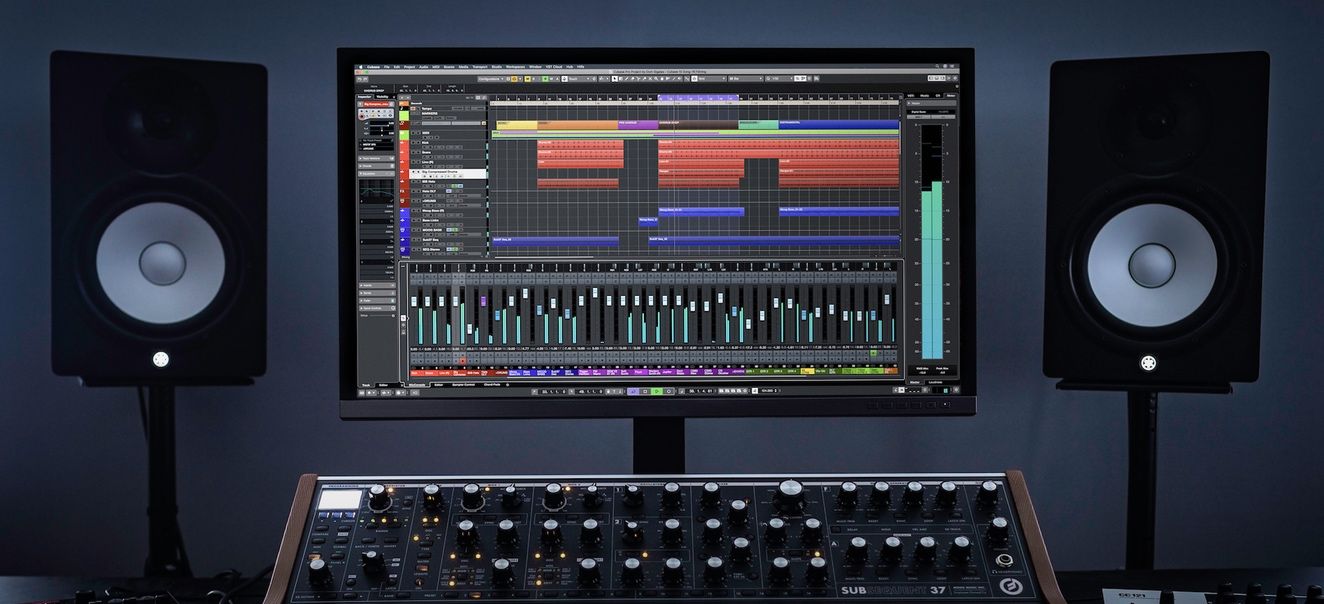1324x604 pixels.
Task: Expand the Track Versions inspector section
Action: click(377, 158)
